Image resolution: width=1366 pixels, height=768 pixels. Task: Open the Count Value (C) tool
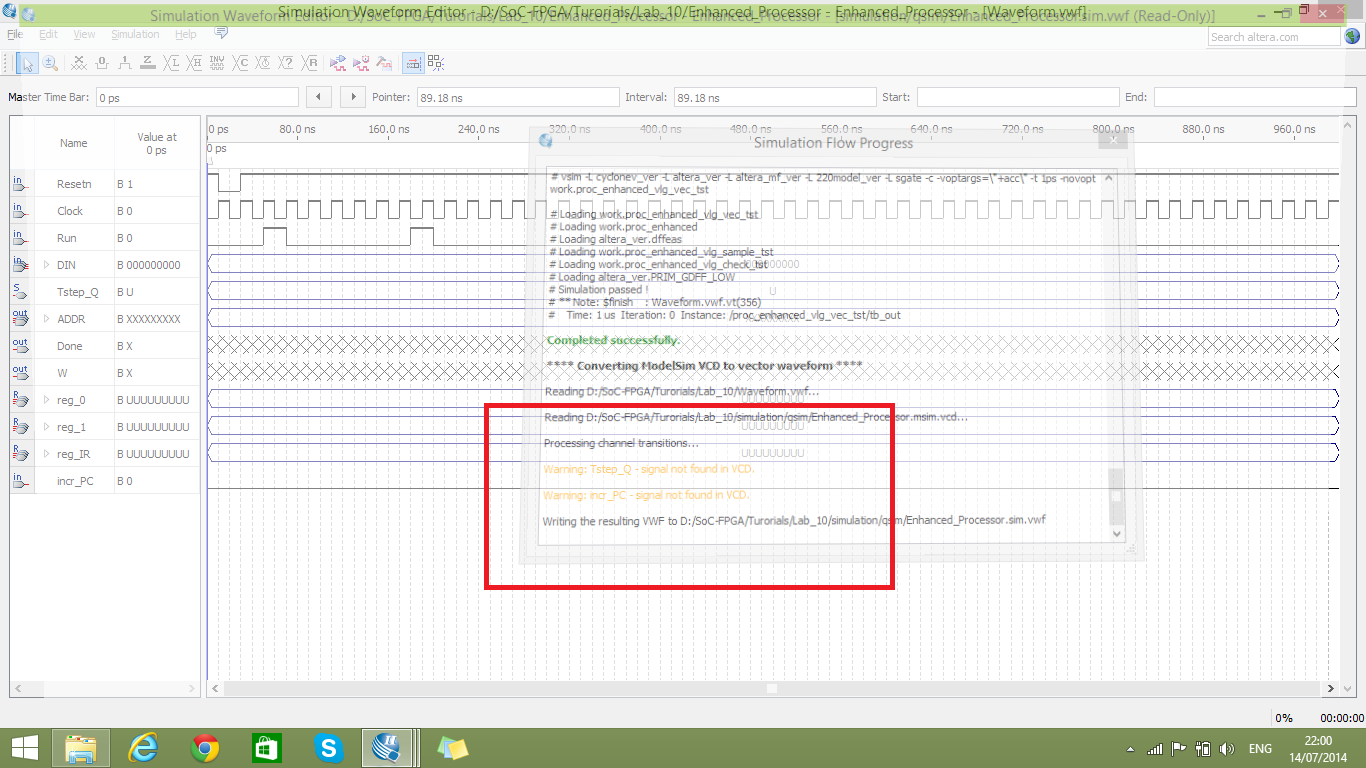pyautogui.click(x=241, y=63)
